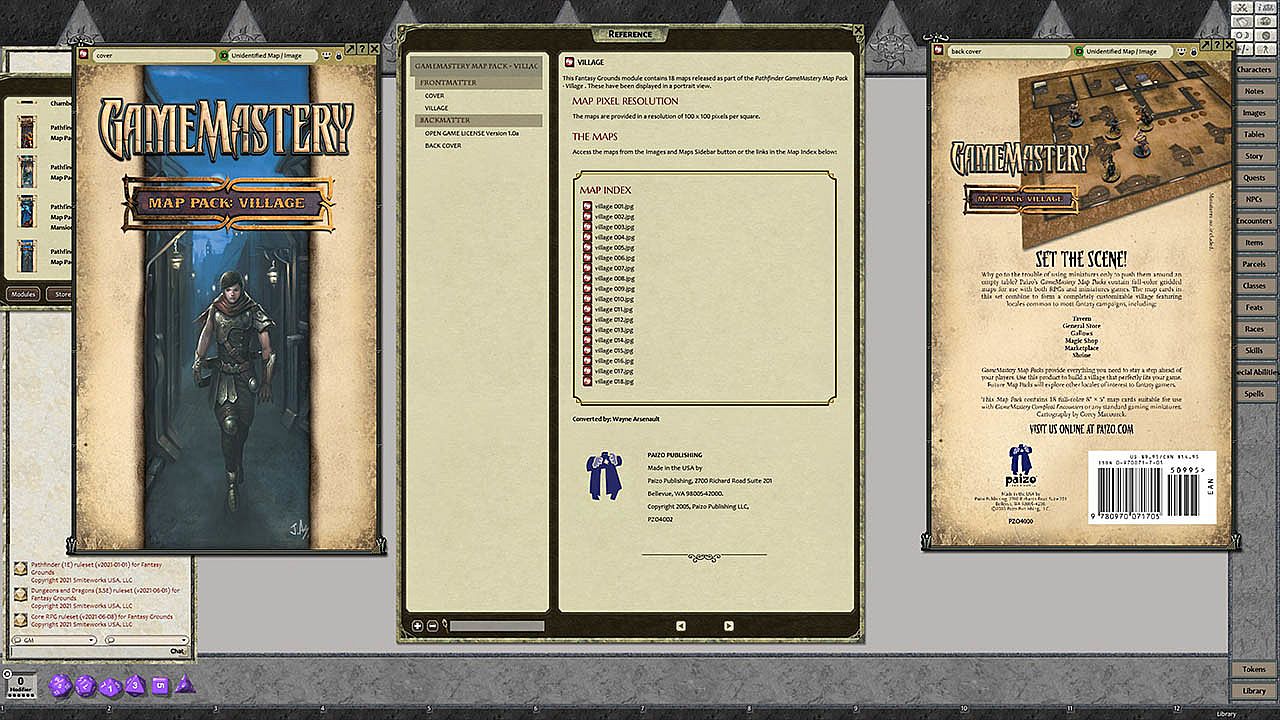Image resolution: width=1280 pixels, height=720 pixels.
Task: Collapse the BACKMATTER section header
Action: click(x=479, y=120)
